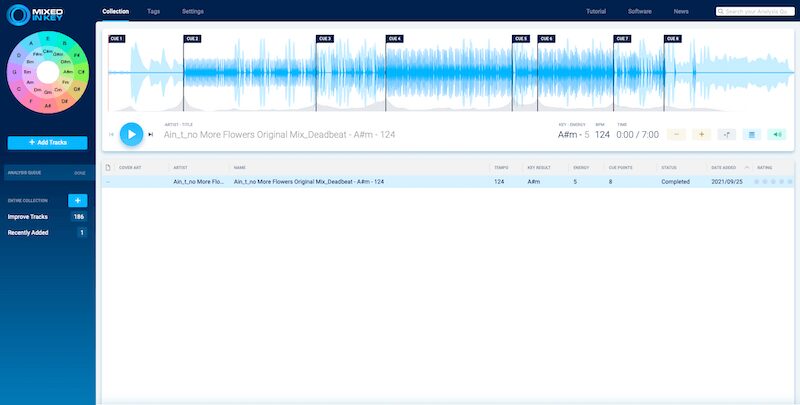Viewport: 800px width, 405px height.
Task: Click the 186 Improve Tracks count badge
Action: (x=79, y=217)
